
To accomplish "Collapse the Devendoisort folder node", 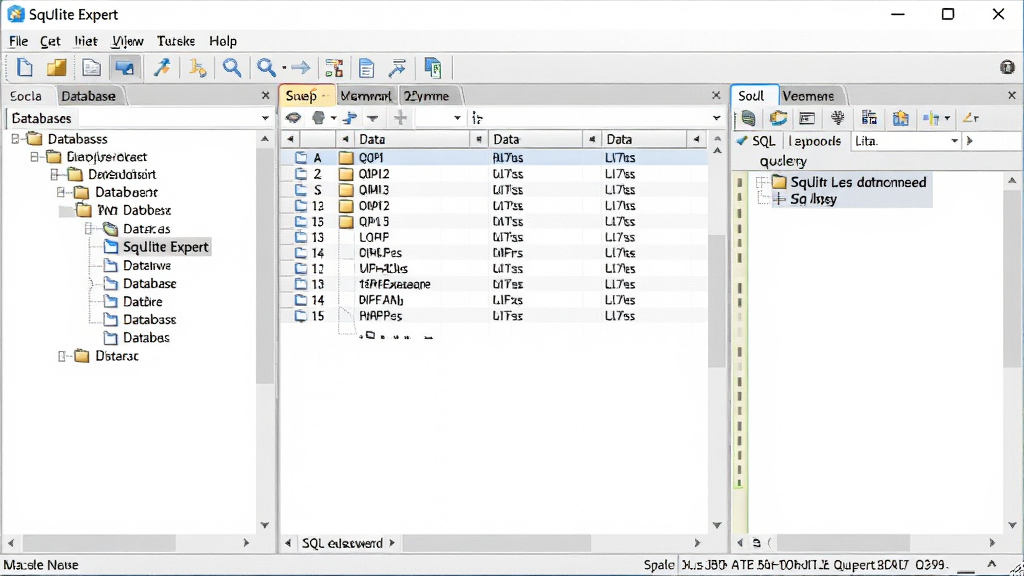I will tap(56, 174).
